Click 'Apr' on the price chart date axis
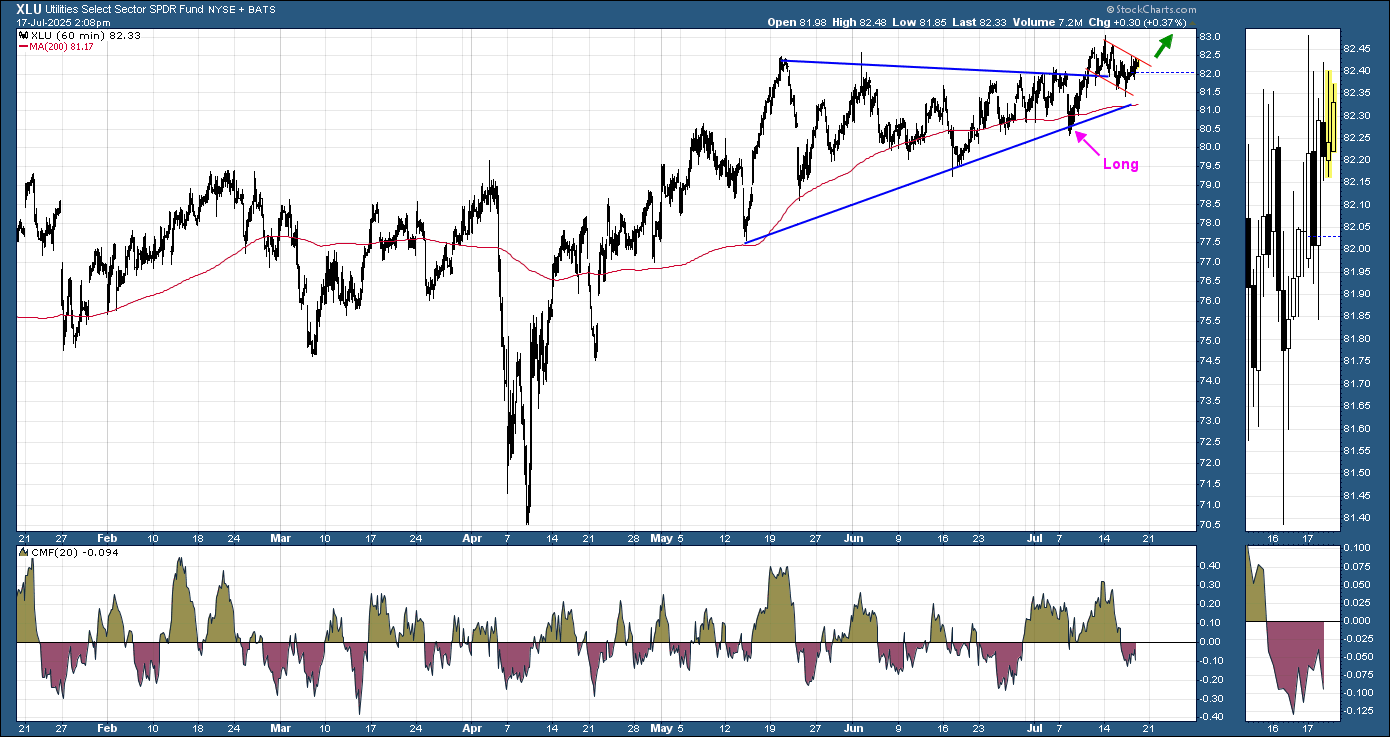Image resolution: width=1390 pixels, height=737 pixels. point(472,537)
